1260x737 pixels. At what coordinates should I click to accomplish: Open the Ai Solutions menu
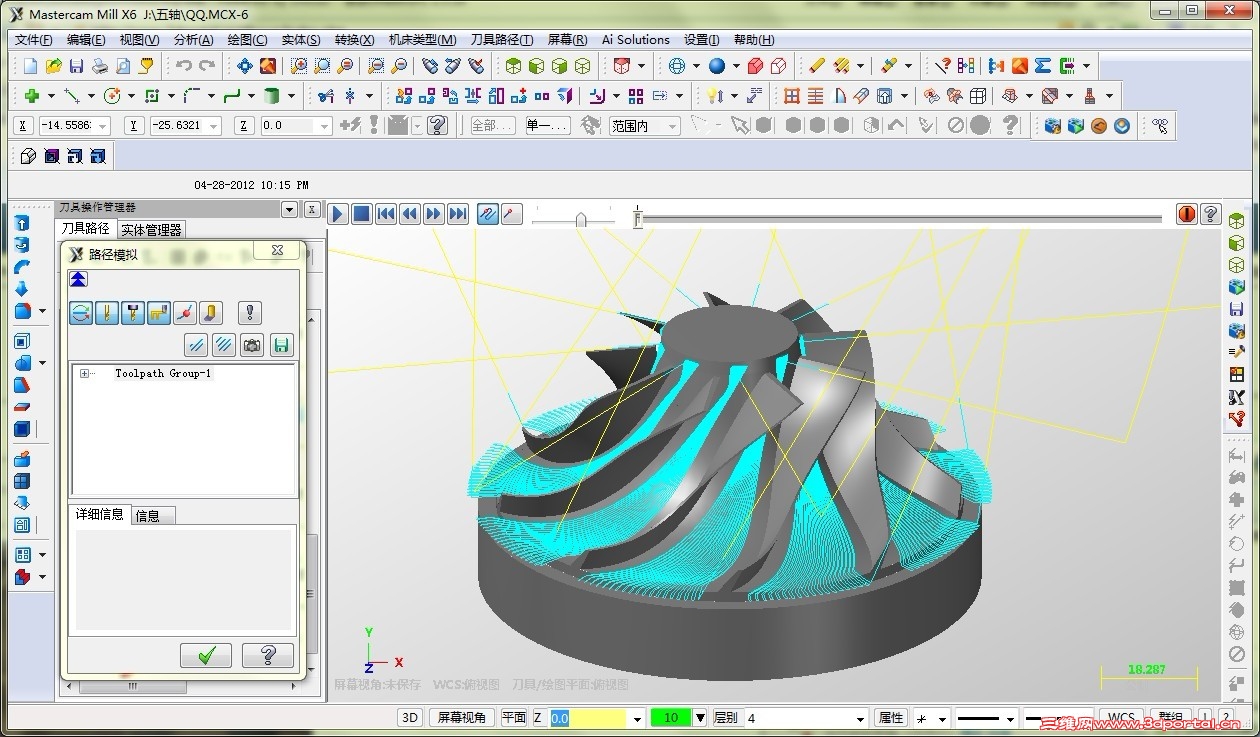click(x=636, y=40)
